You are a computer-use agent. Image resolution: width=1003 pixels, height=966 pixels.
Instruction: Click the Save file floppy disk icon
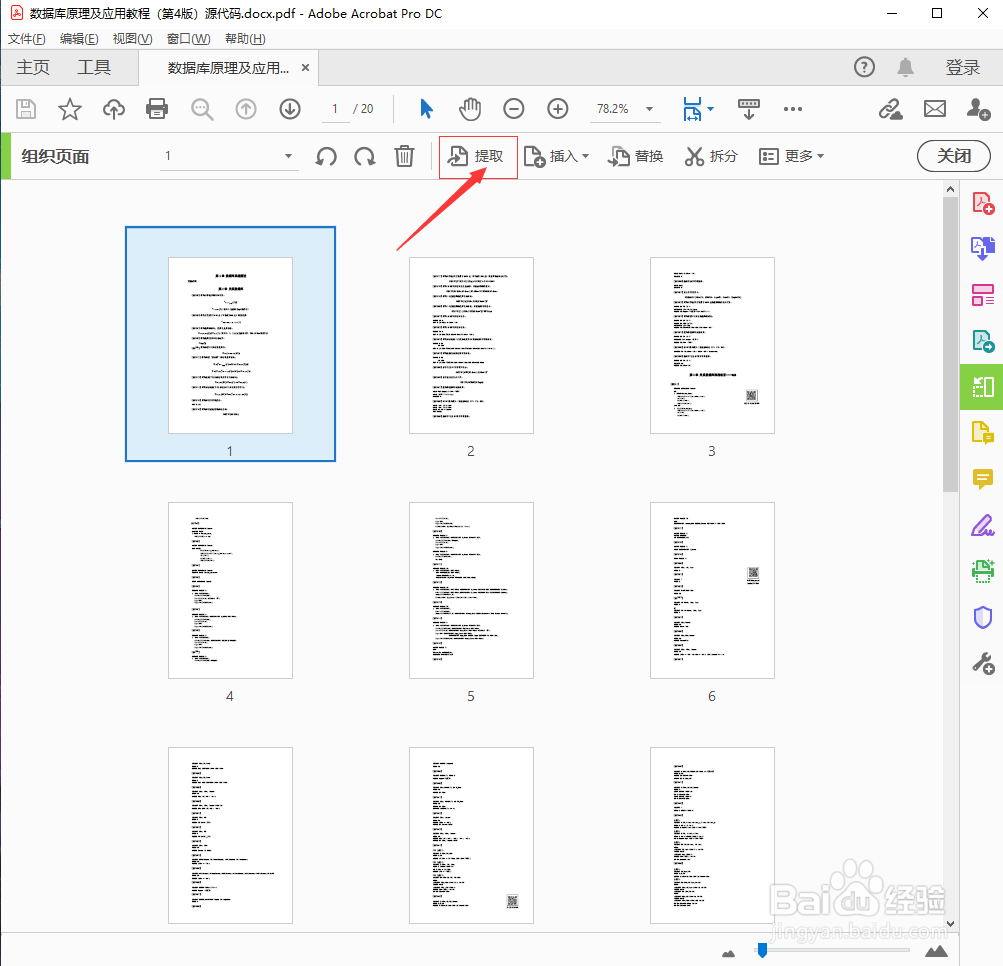26,109
